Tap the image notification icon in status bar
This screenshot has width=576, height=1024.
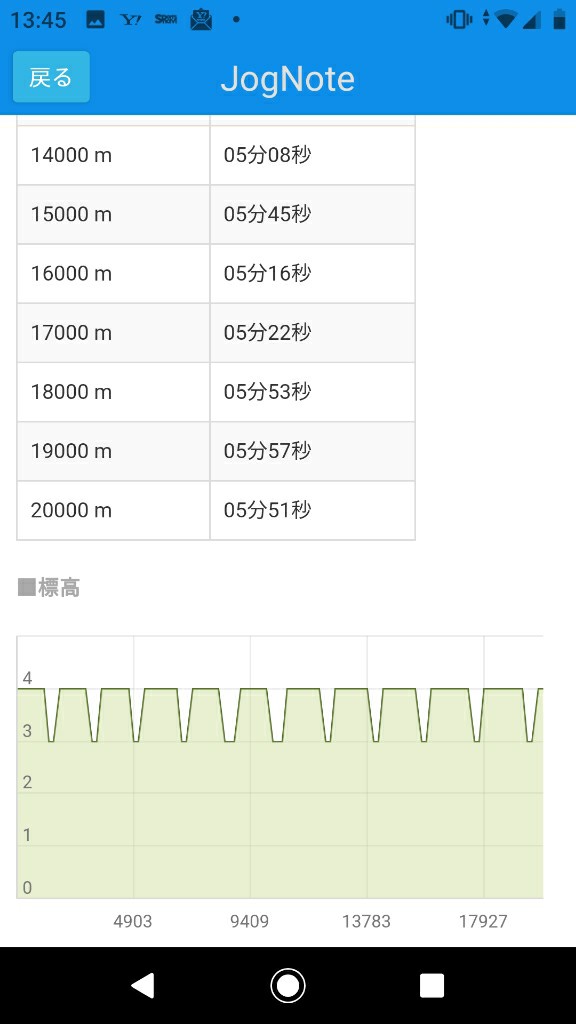click(95, 20)
